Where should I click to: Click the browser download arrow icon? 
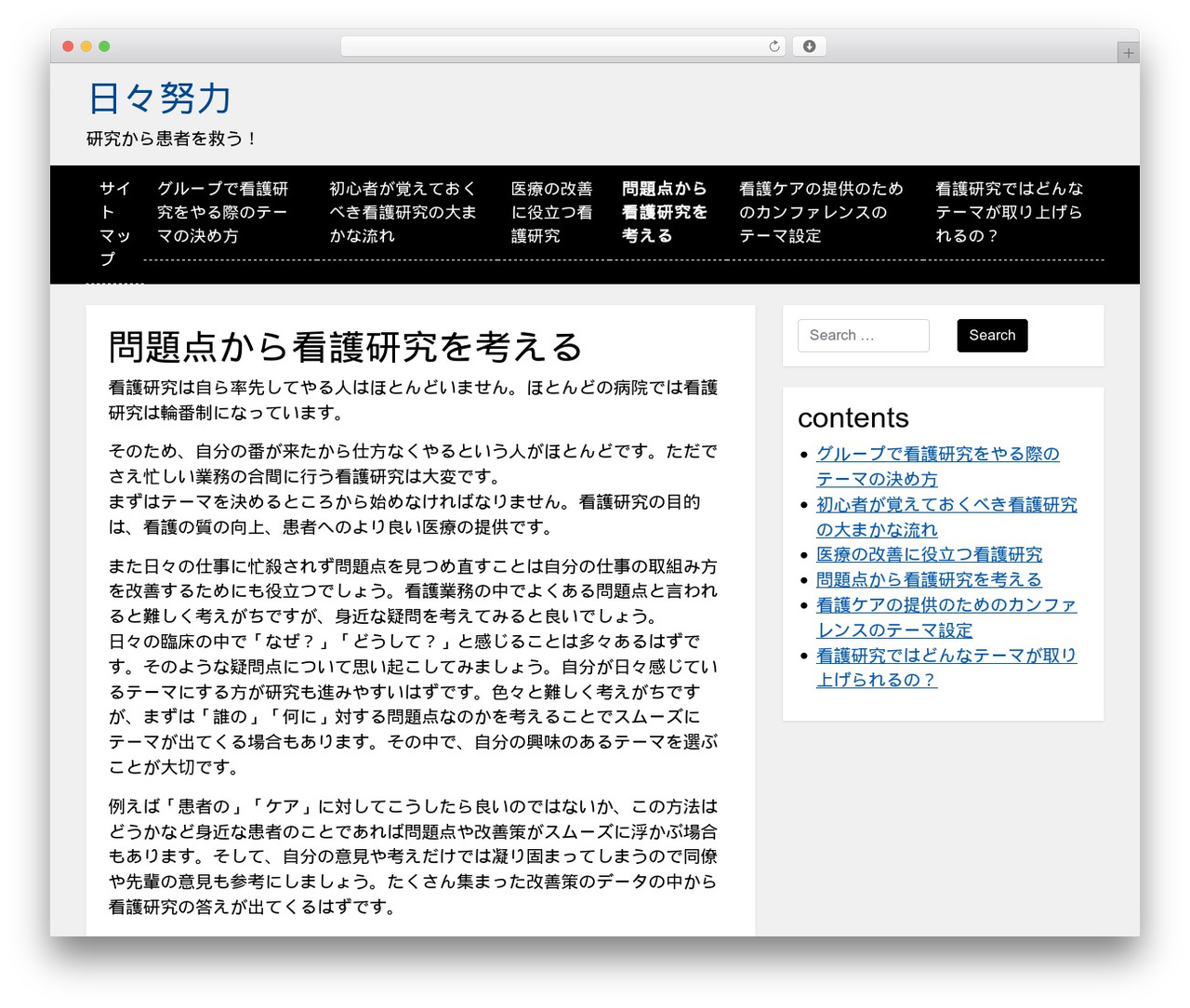(809, 46)
